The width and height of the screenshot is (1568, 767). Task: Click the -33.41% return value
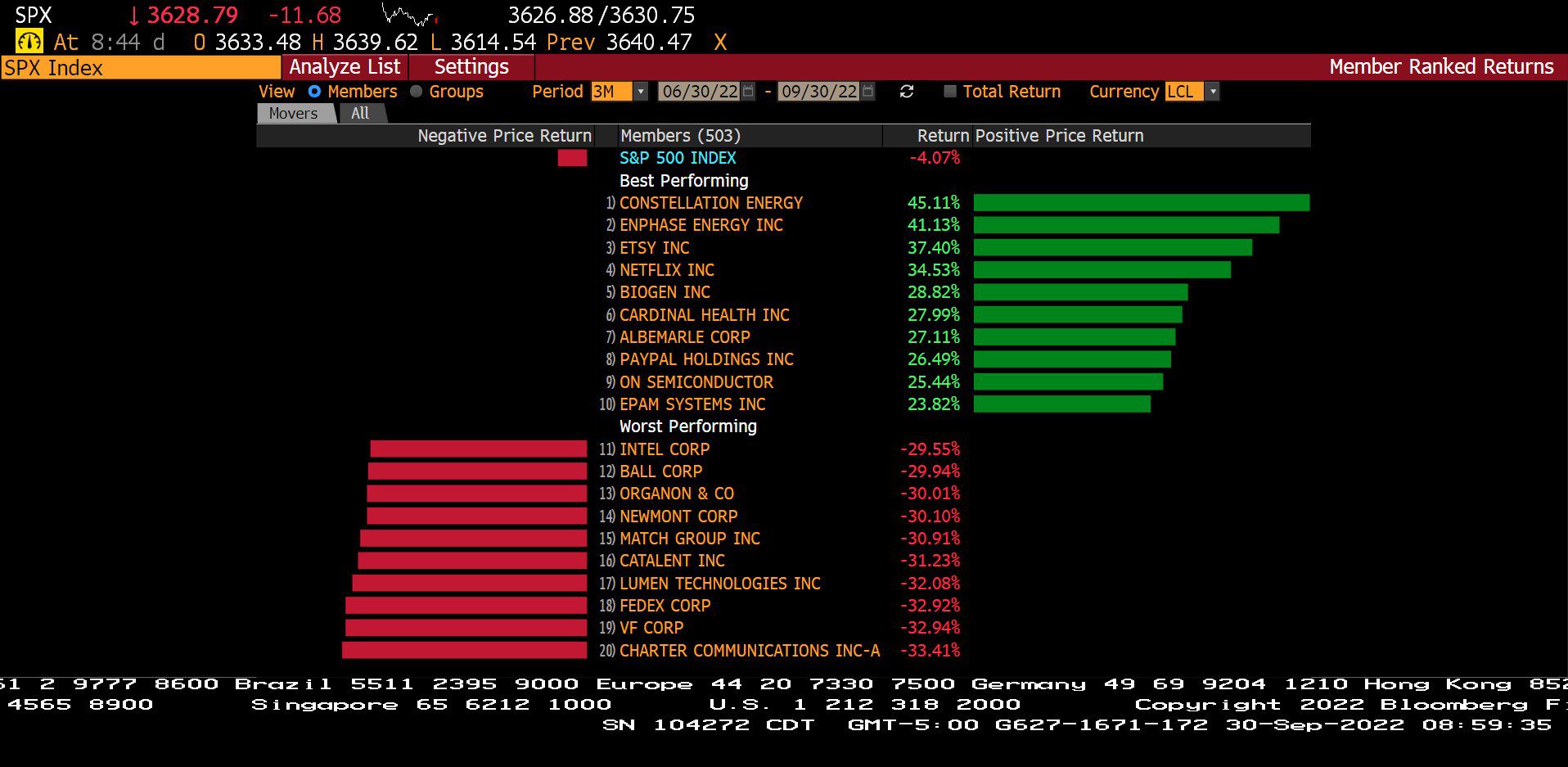(x=930, y=651)
